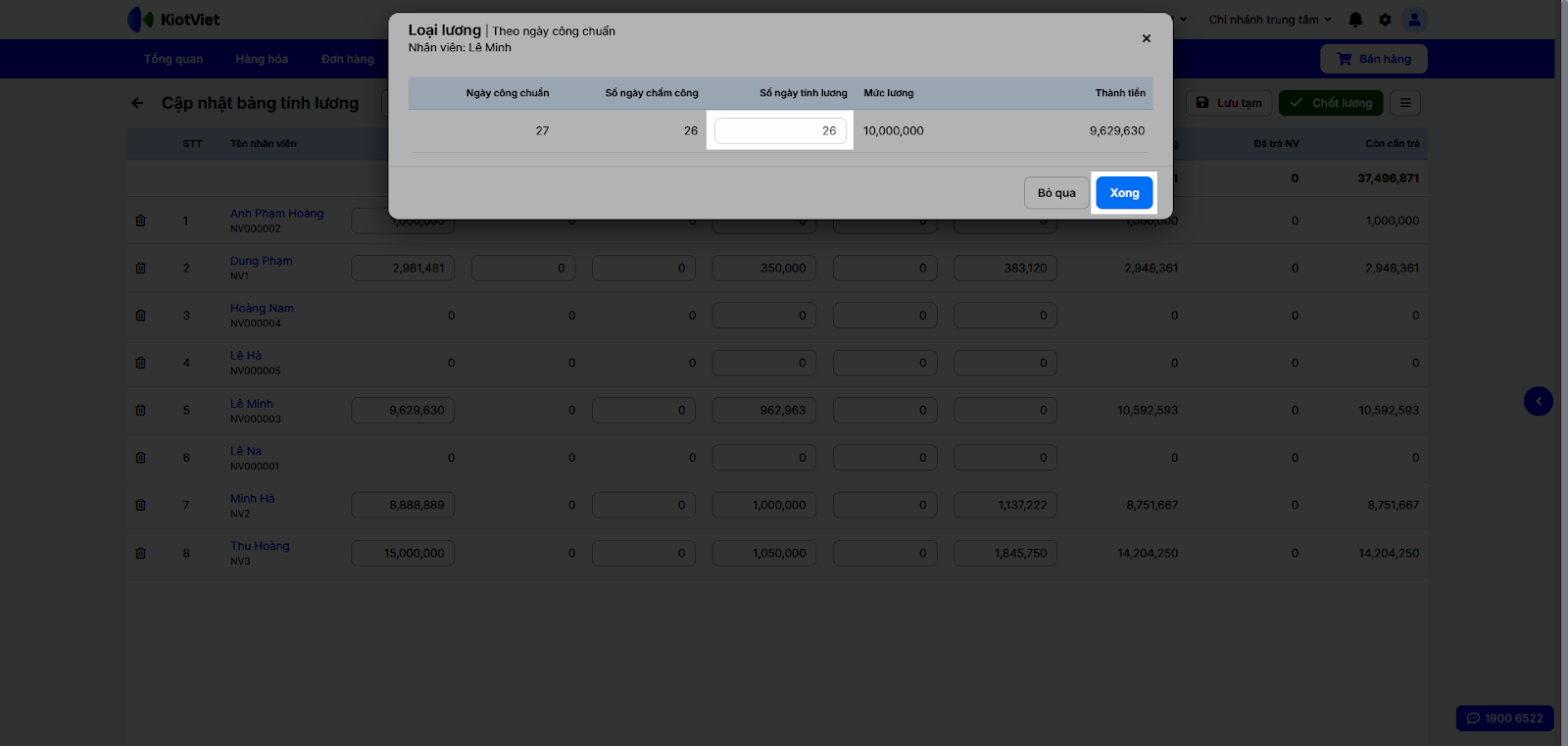The height and width of the screenshot is (746, 1568).
Task: Switch to the Tổng quan tab
Action: 173,59
